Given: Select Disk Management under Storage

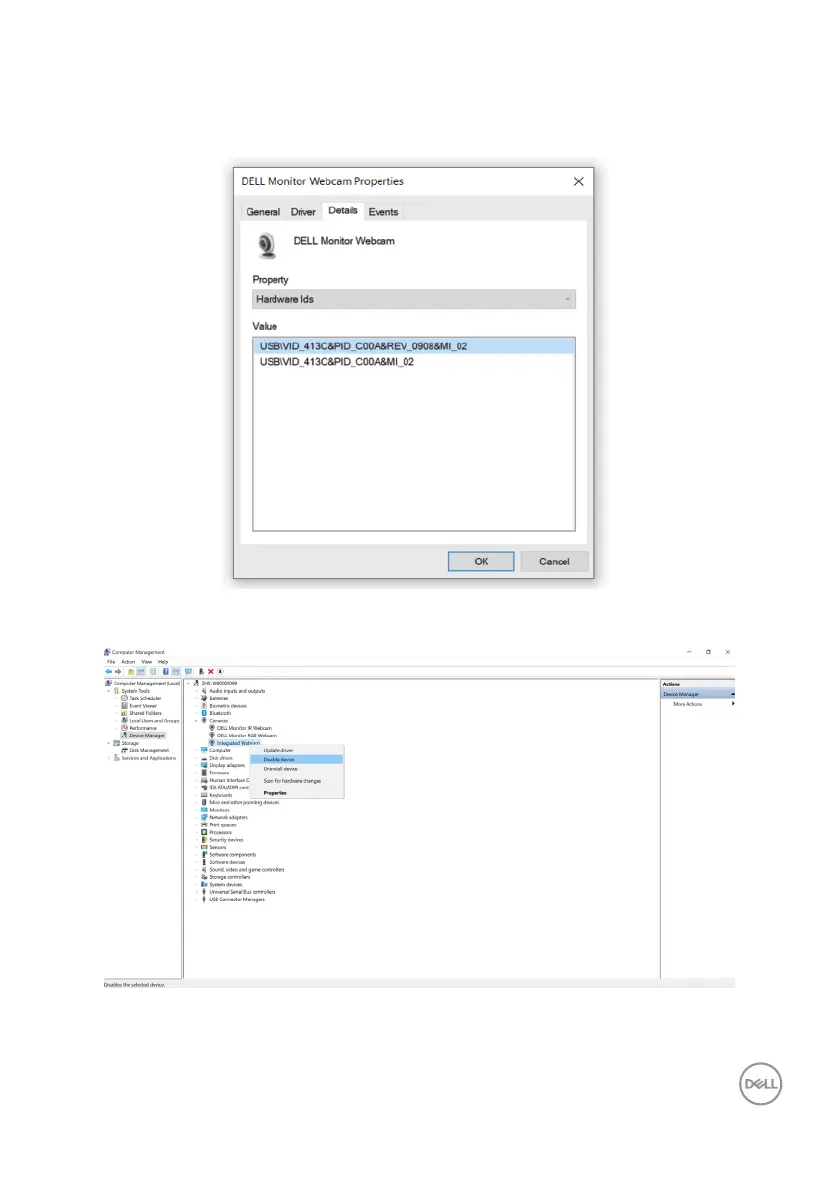Looking at the screenshot, I should click(148, 750).
